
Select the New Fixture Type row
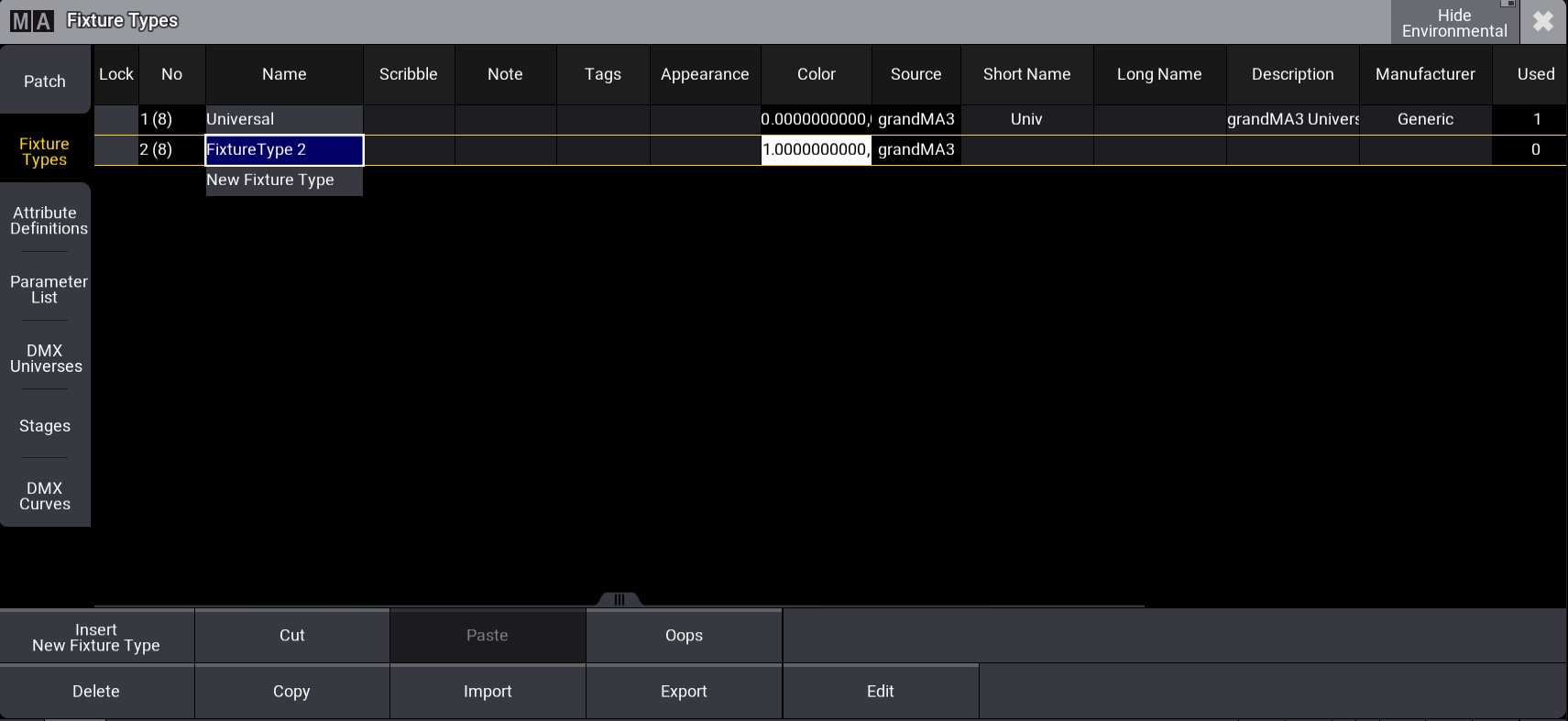click(x=284, y=180)
